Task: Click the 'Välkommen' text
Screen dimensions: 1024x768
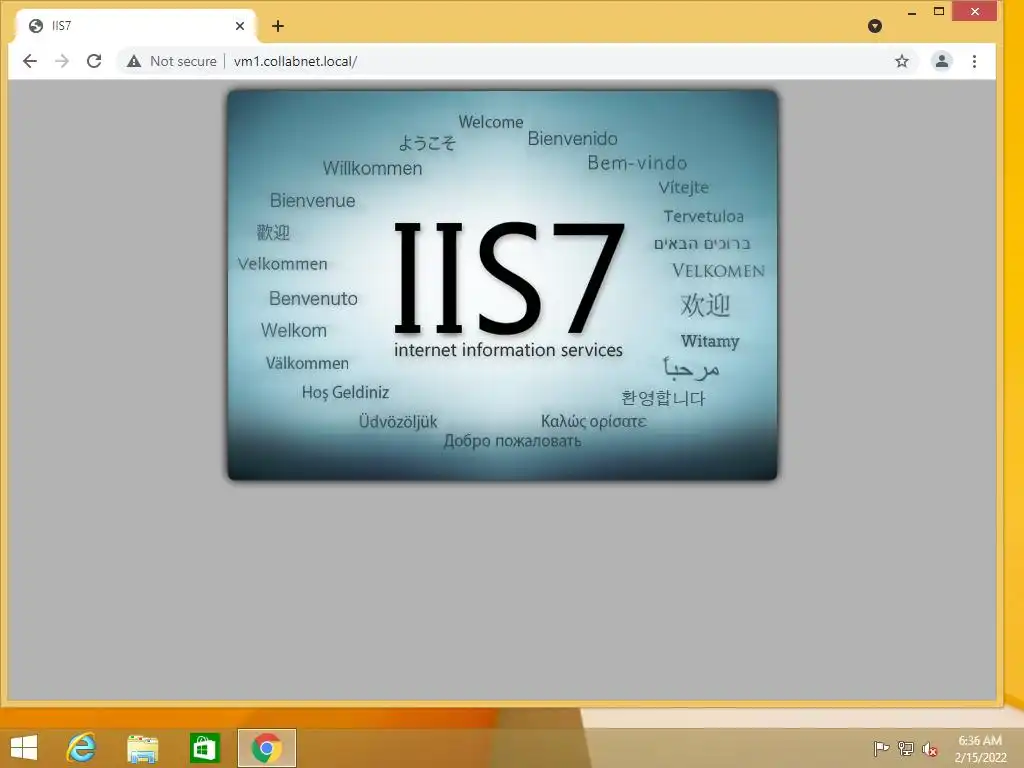Action: (x=307, y=363)
